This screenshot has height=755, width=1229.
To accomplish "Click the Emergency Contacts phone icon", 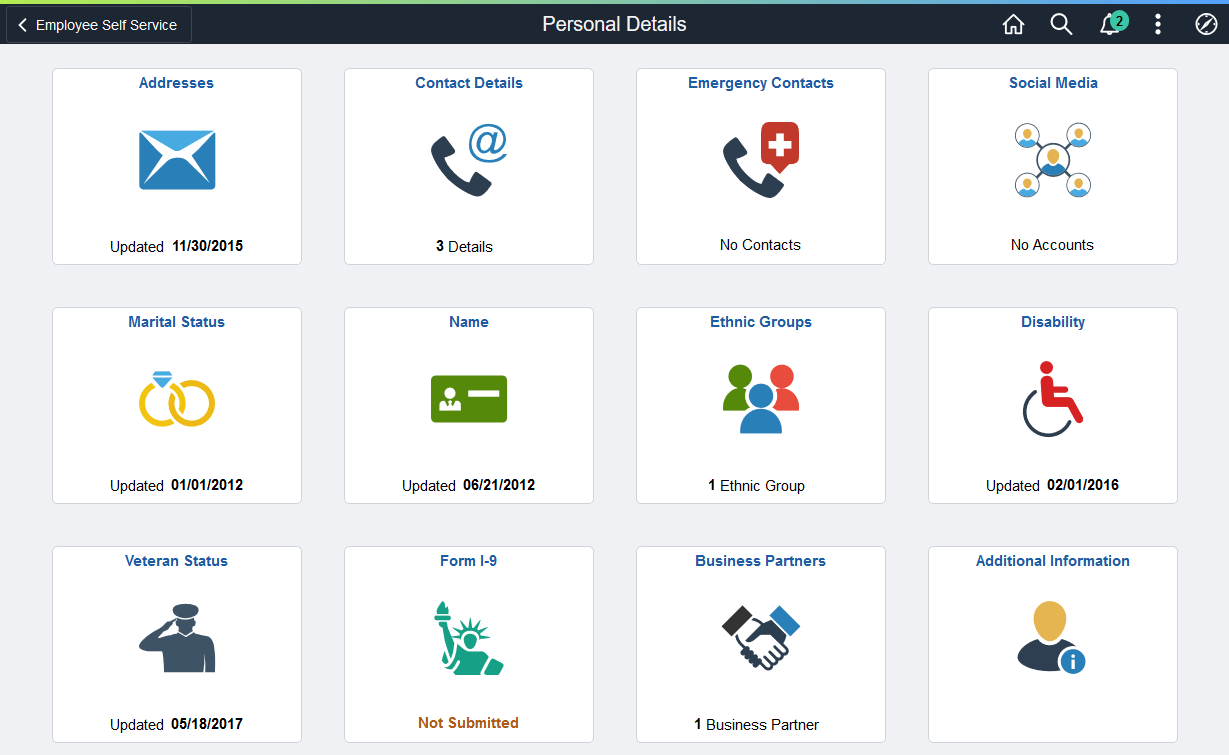I will pyautogui.click(x=761, y=160).
